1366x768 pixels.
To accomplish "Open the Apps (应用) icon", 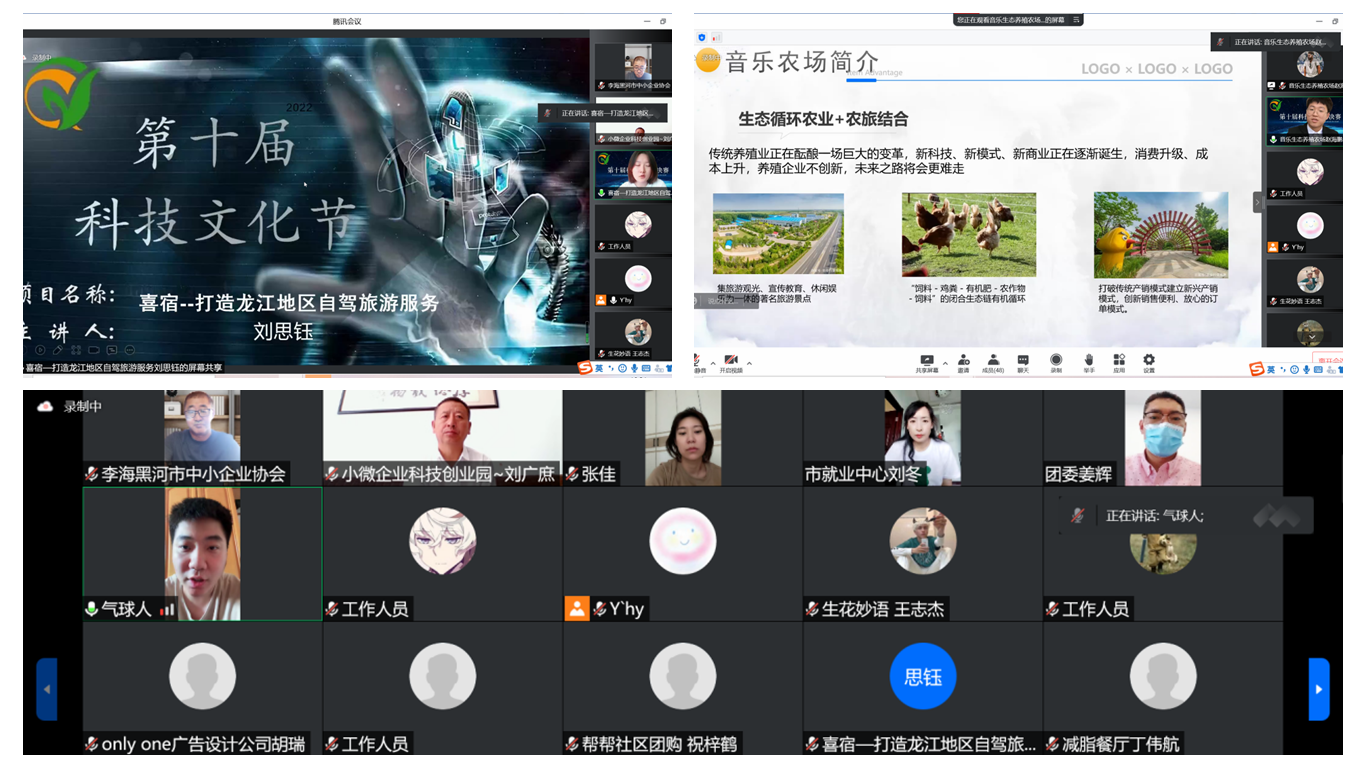I will (x=1119, y=361).
